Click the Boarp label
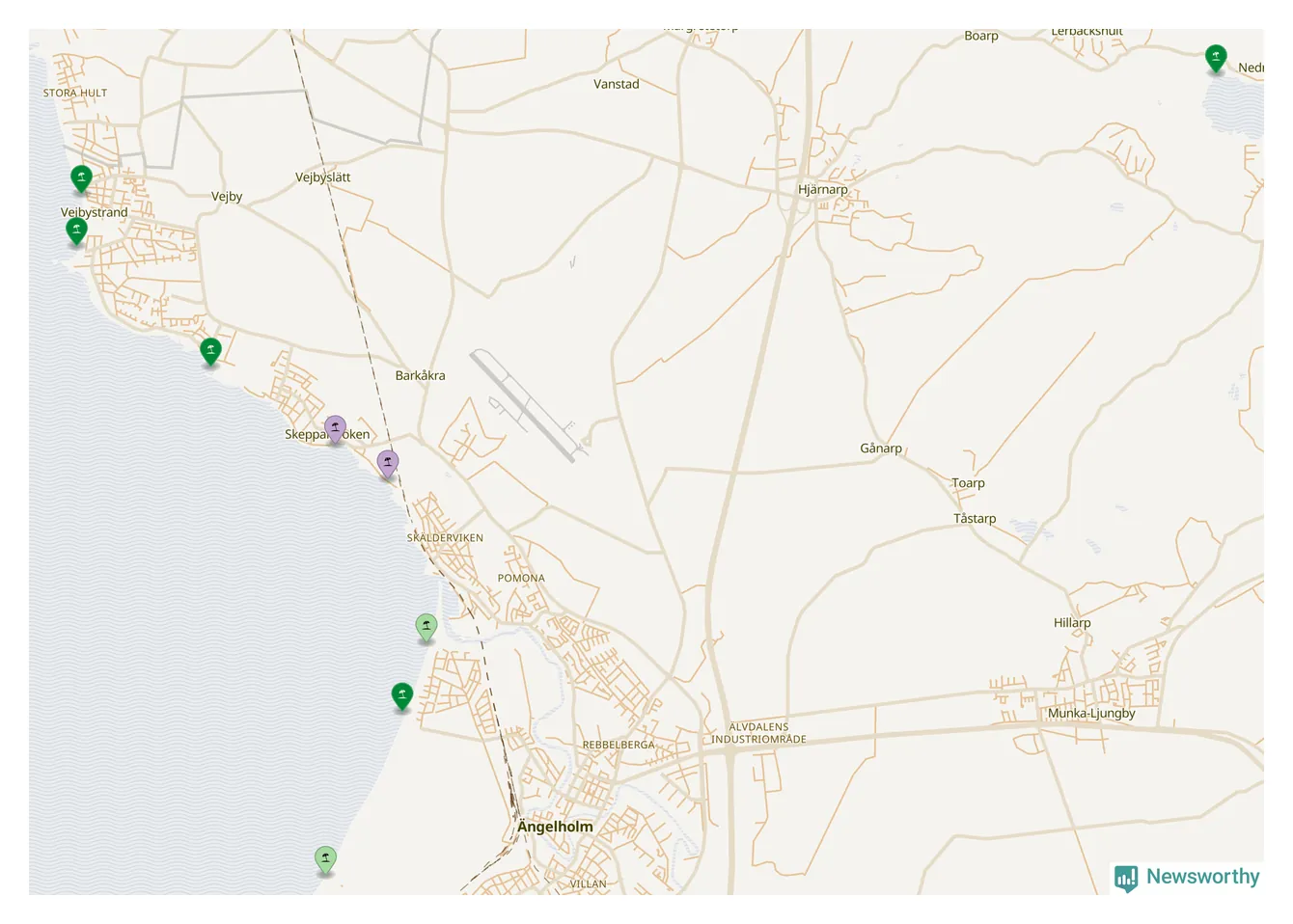 coord(981,36)
